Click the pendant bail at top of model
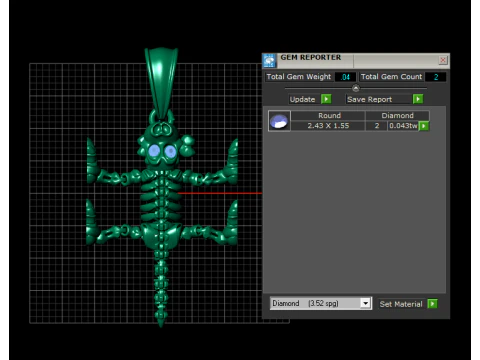Viewport: 480px width, 360px height. [x=161, y=83]
